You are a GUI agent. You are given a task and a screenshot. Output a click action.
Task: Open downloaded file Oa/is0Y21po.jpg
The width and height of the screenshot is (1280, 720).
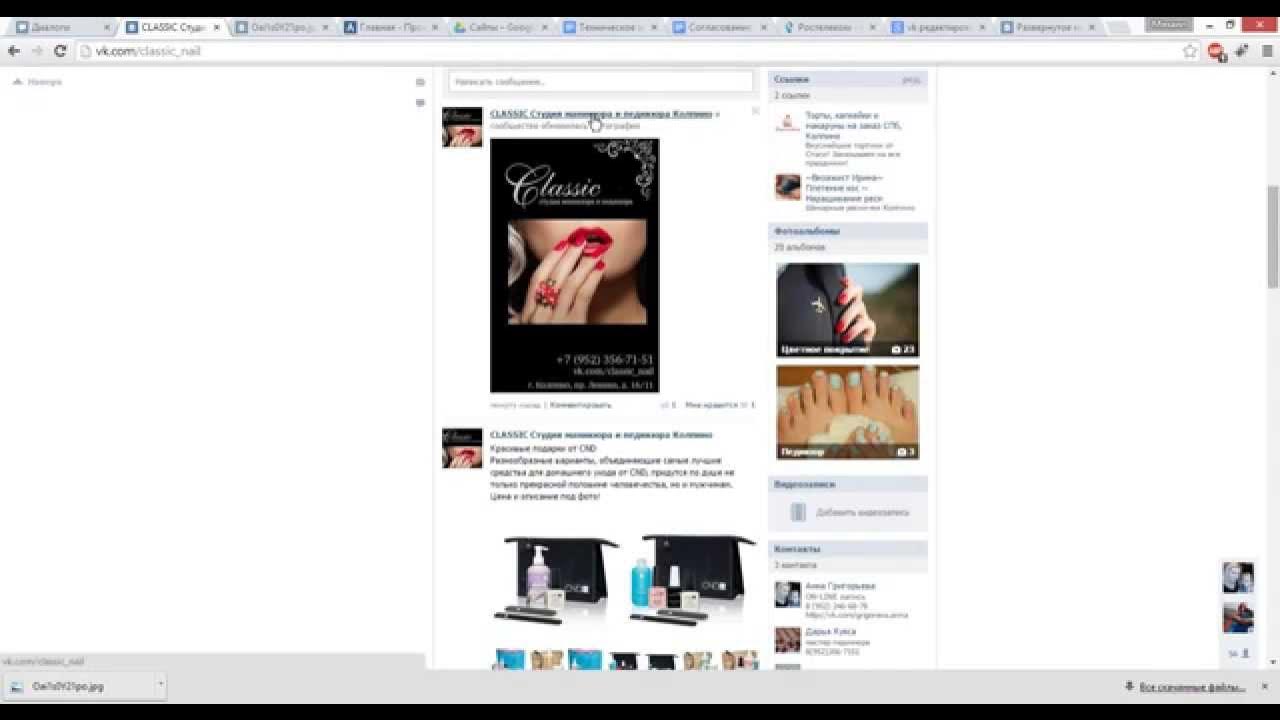click(x=78, y=687)
